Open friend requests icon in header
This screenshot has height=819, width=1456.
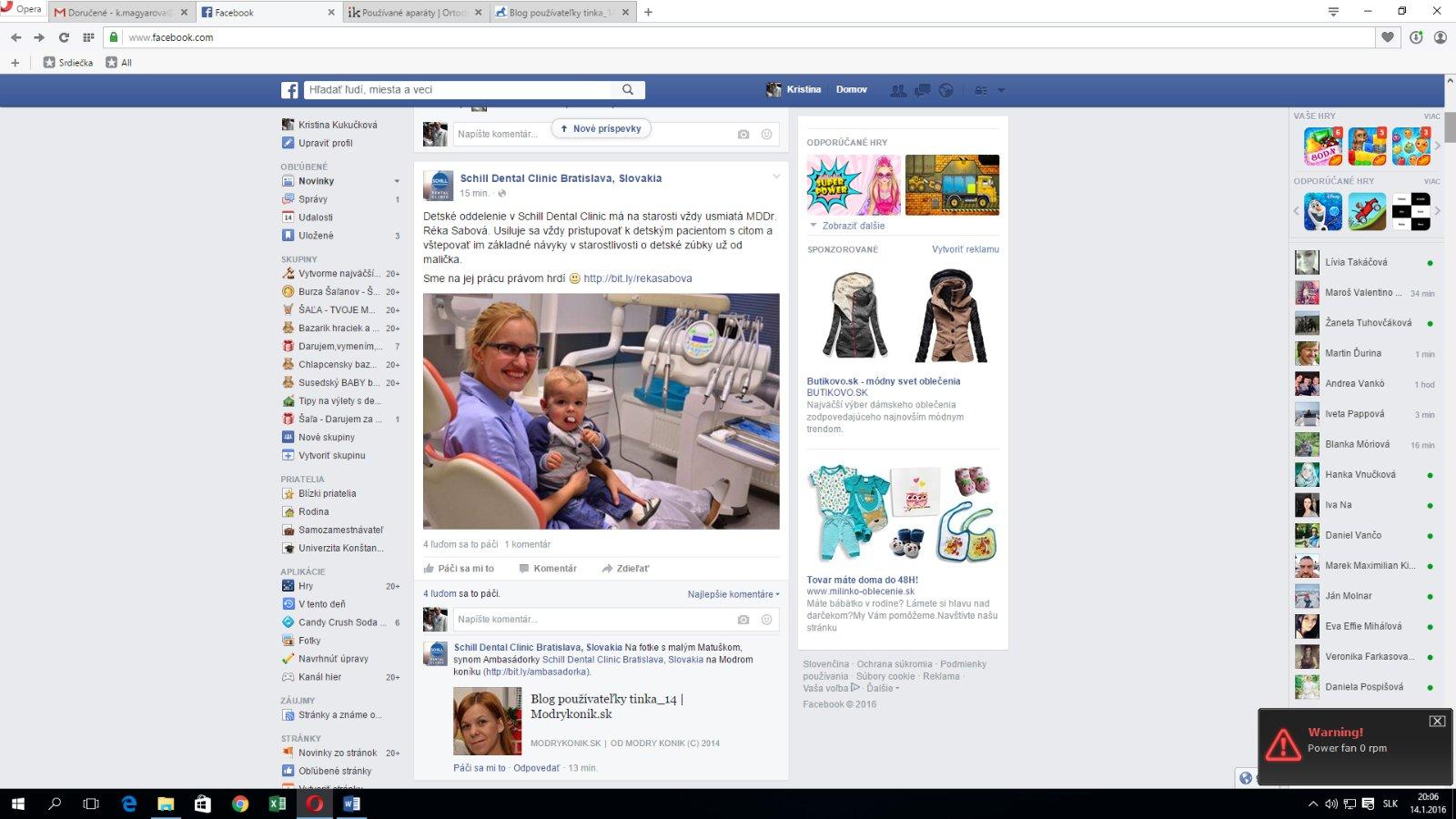point(898,90)
